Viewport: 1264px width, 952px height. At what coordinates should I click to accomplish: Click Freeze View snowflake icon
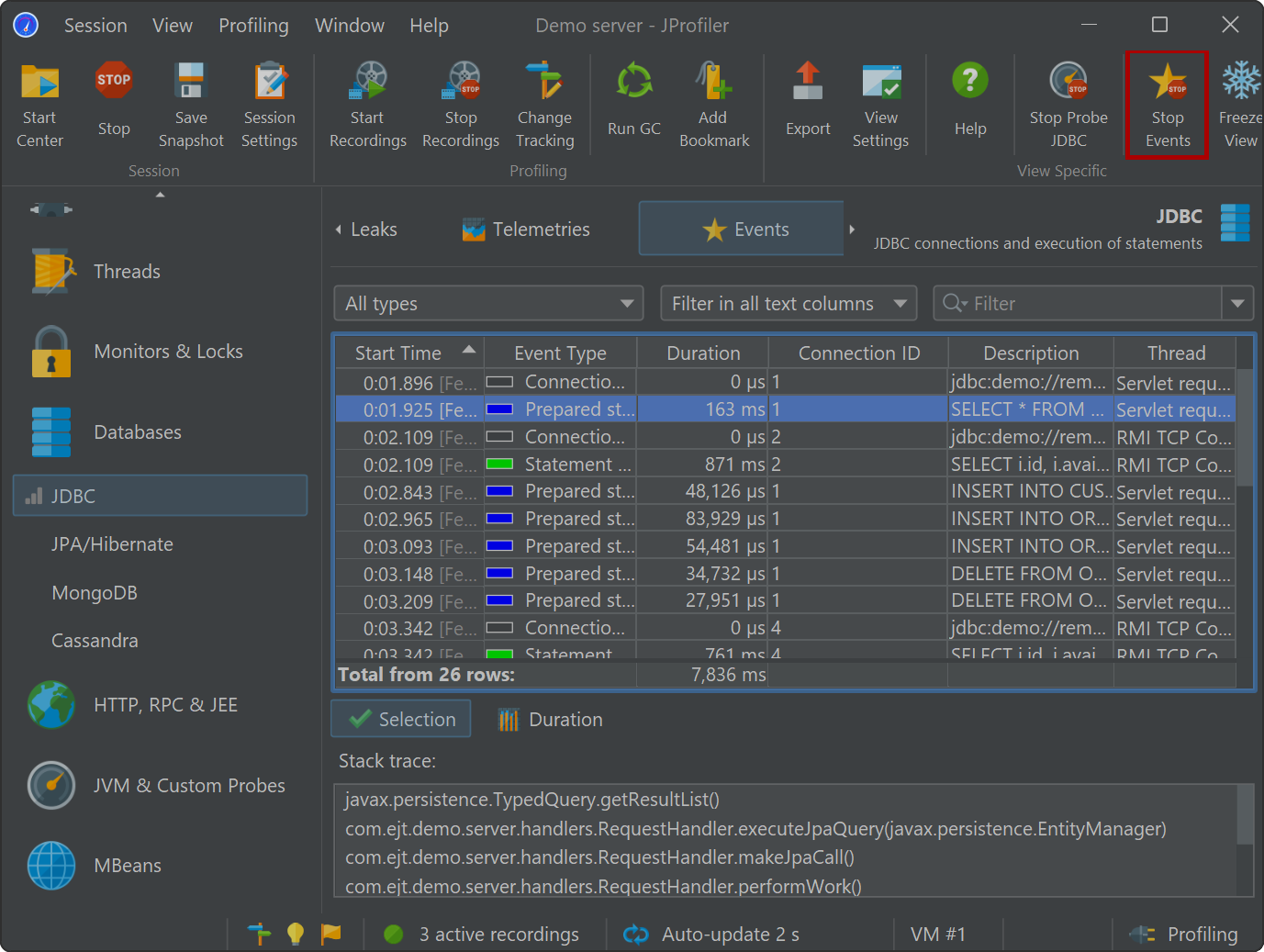click(x=1241, y=81)
